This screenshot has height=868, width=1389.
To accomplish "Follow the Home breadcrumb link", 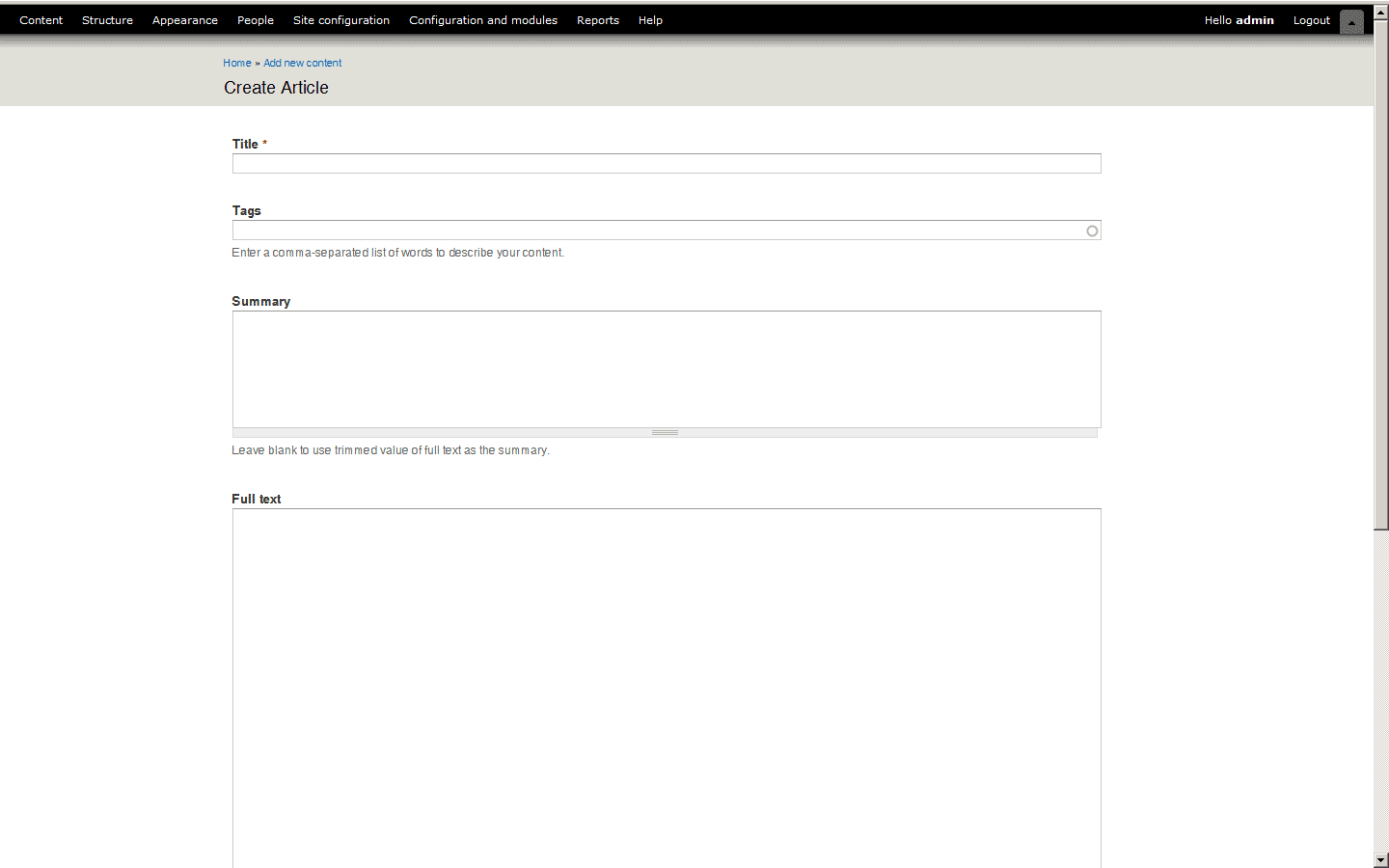I will click(236, 63).
